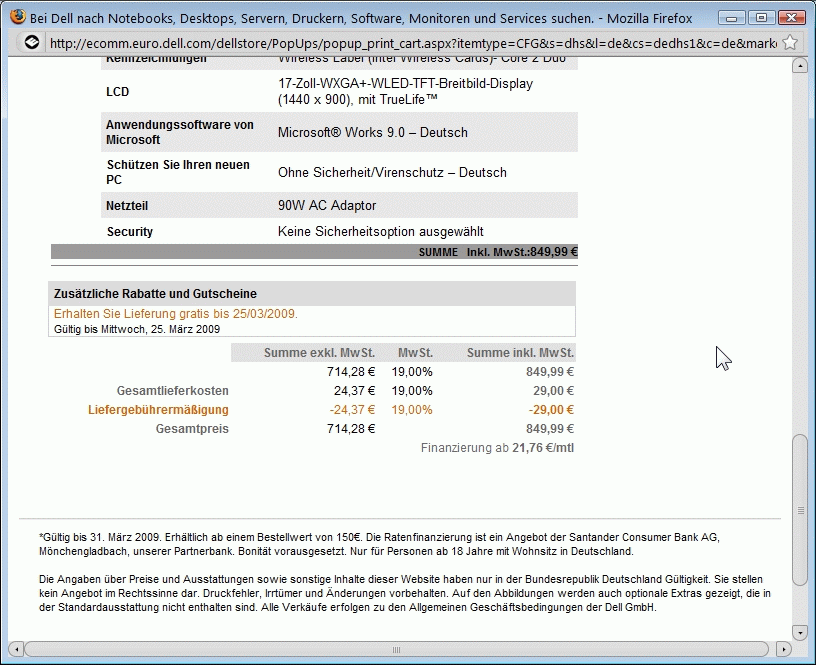Click 'Keine Sicherheitsoption ausgewählt'

(x=380, y=231)
